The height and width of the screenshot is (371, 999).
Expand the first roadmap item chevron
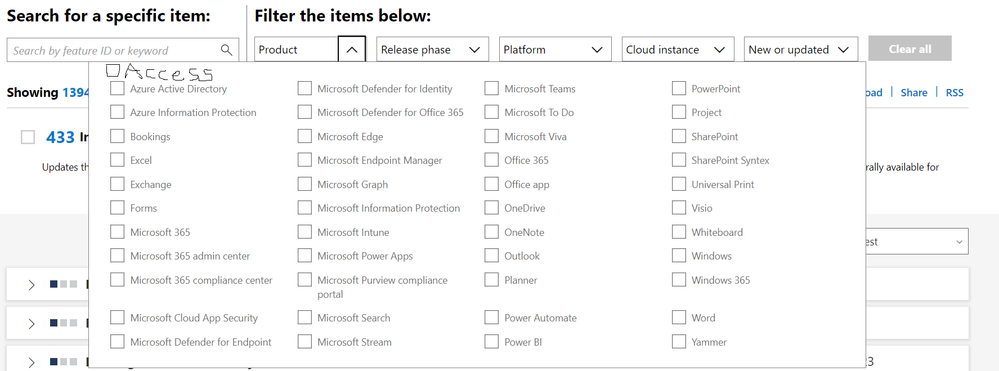[x=31, y=284]
